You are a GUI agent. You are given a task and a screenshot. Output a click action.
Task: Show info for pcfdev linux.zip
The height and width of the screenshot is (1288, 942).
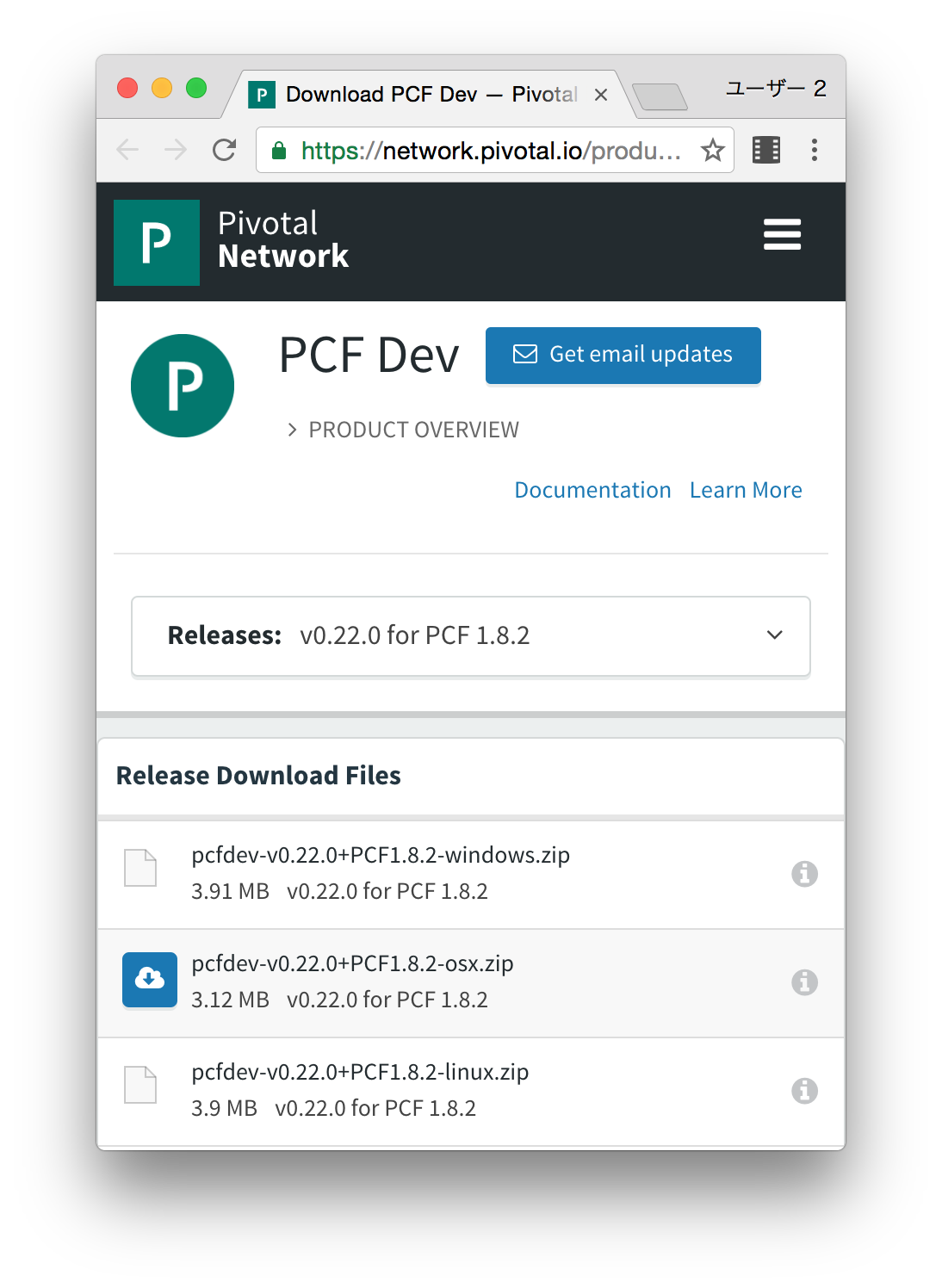804,1091
